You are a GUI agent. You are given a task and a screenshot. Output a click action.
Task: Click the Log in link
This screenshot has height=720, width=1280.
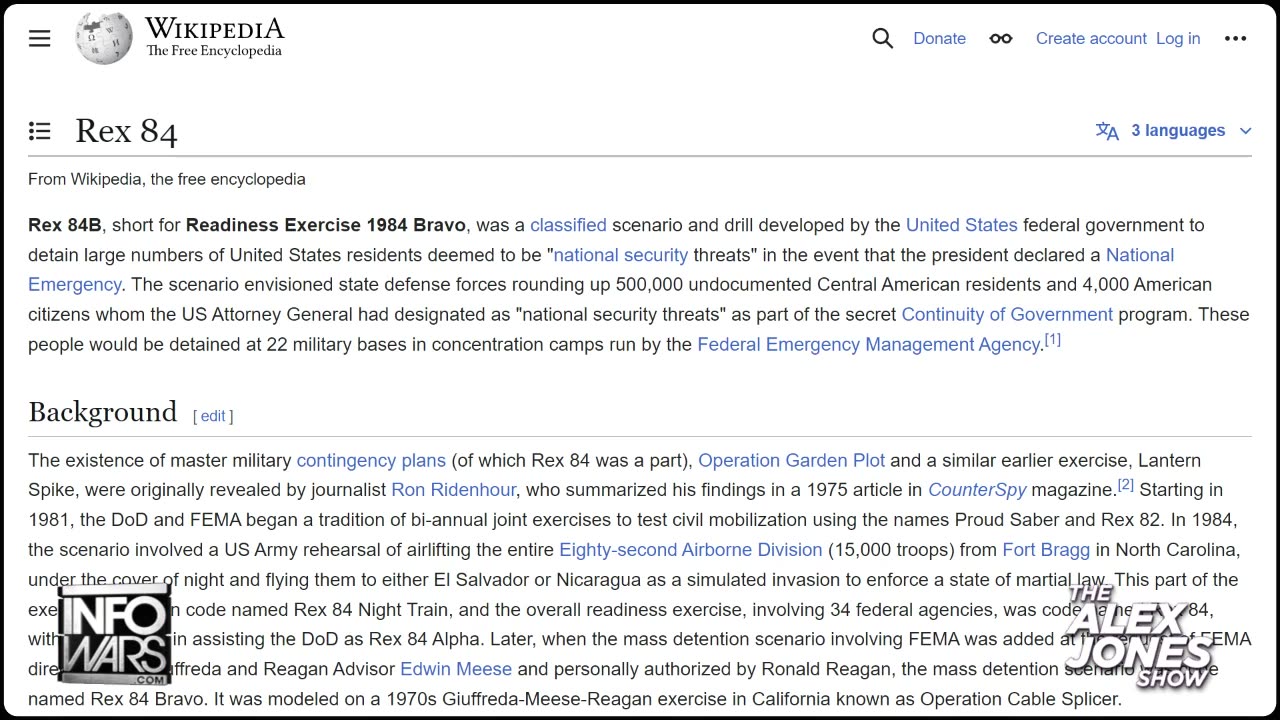(1178, 39)
